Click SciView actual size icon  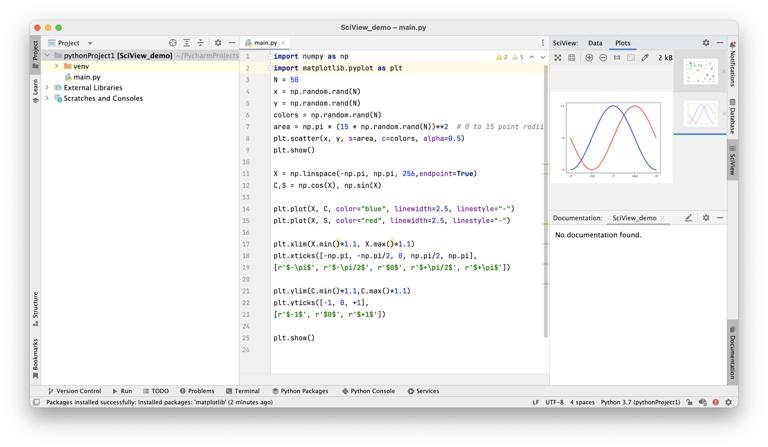617,58
